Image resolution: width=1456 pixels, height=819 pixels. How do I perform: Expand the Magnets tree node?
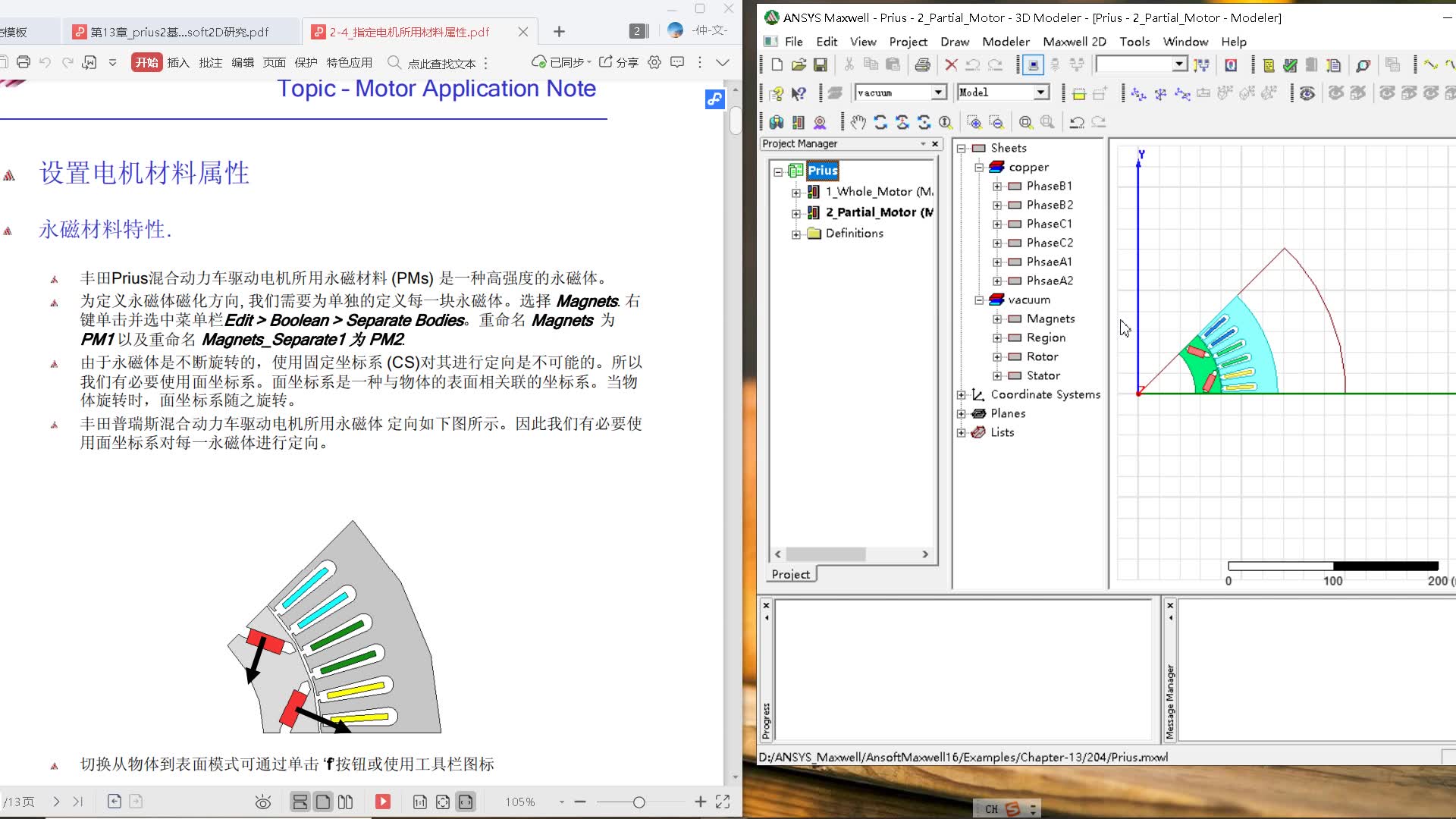click(x=997, y=319)
